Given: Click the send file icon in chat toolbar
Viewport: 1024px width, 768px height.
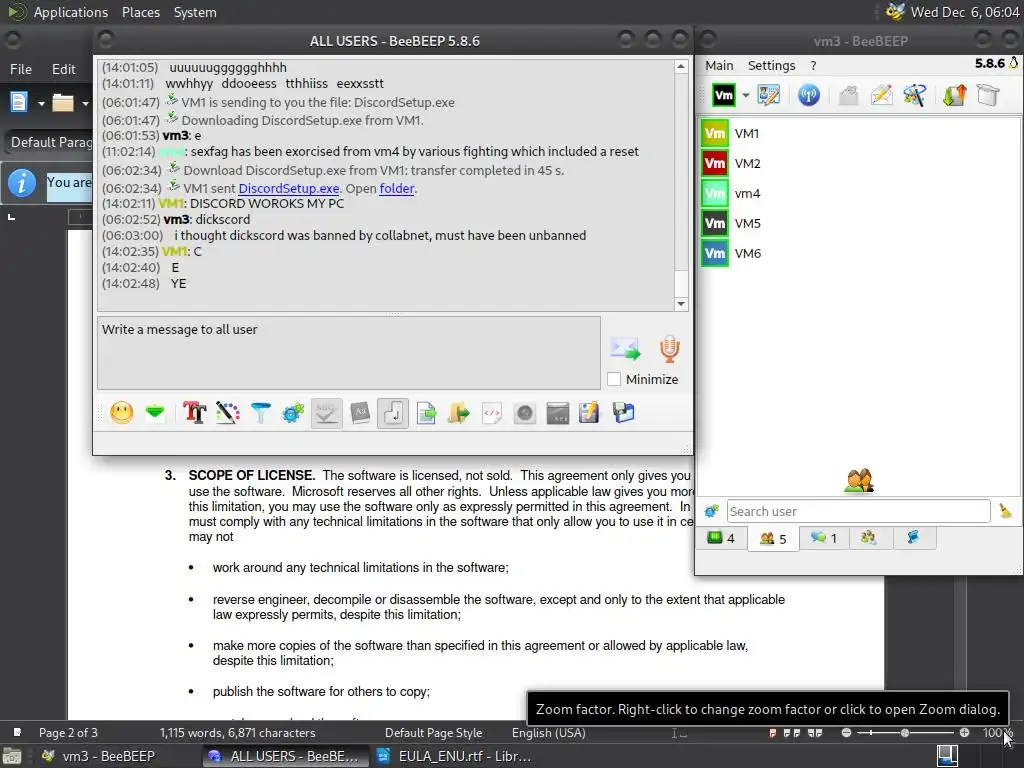Looking at the screenshot, I should click(426, 413).
